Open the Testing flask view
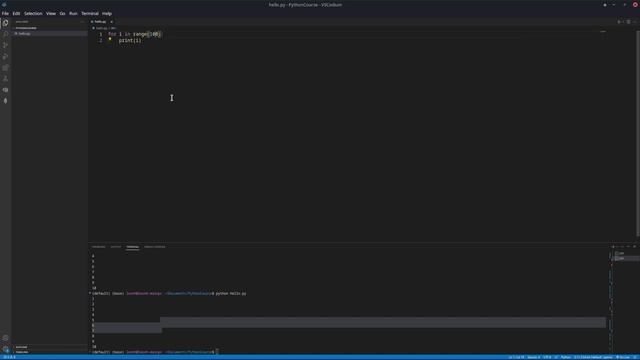The image size is (640, 360). [x=5, y=78]
